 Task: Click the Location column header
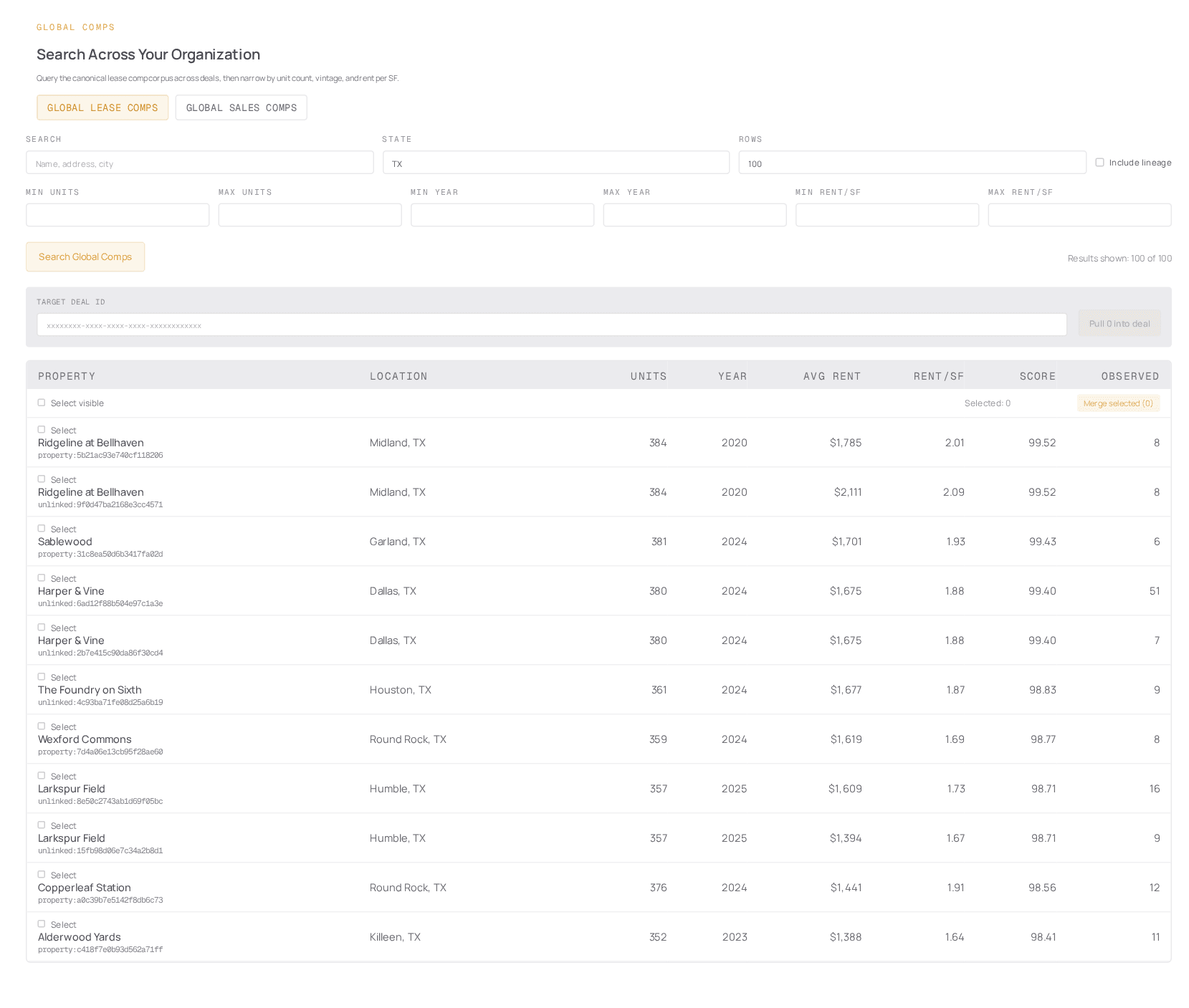pyautogui.click(x=398, y=376)
